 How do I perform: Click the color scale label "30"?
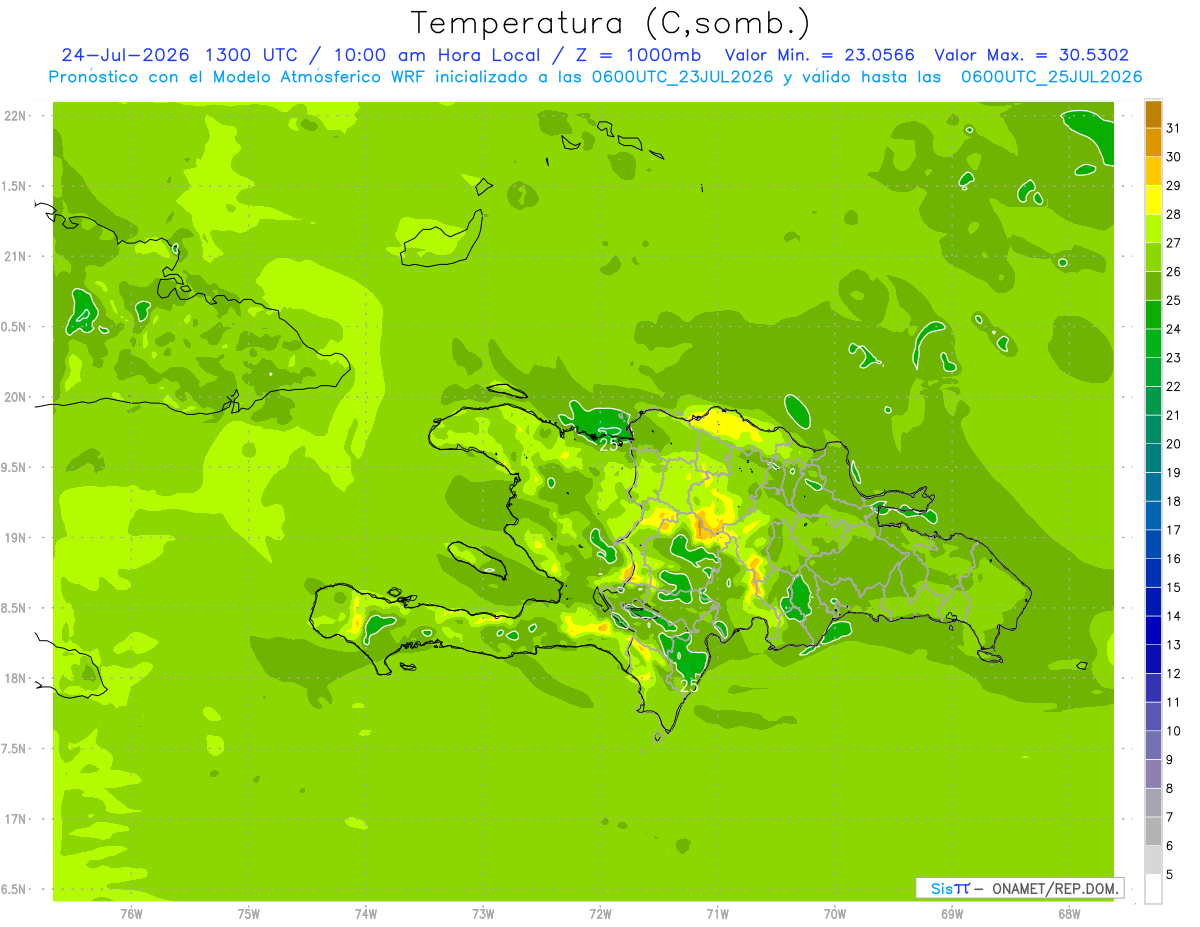[x=1173, y=157]
